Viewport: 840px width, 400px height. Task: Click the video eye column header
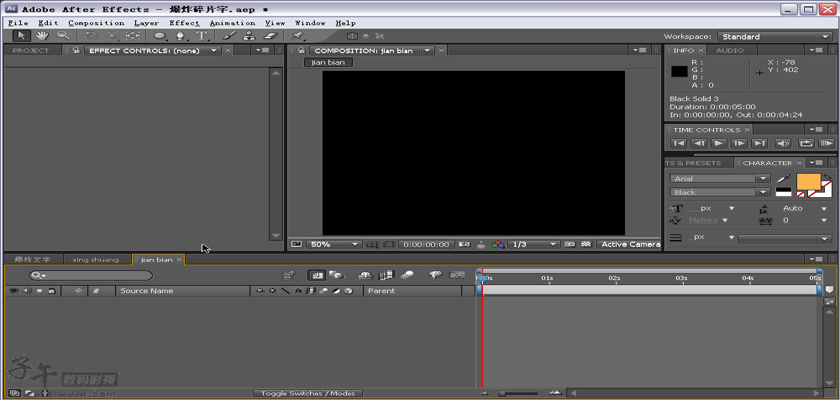pyautogui.click(x=13, y=291)
